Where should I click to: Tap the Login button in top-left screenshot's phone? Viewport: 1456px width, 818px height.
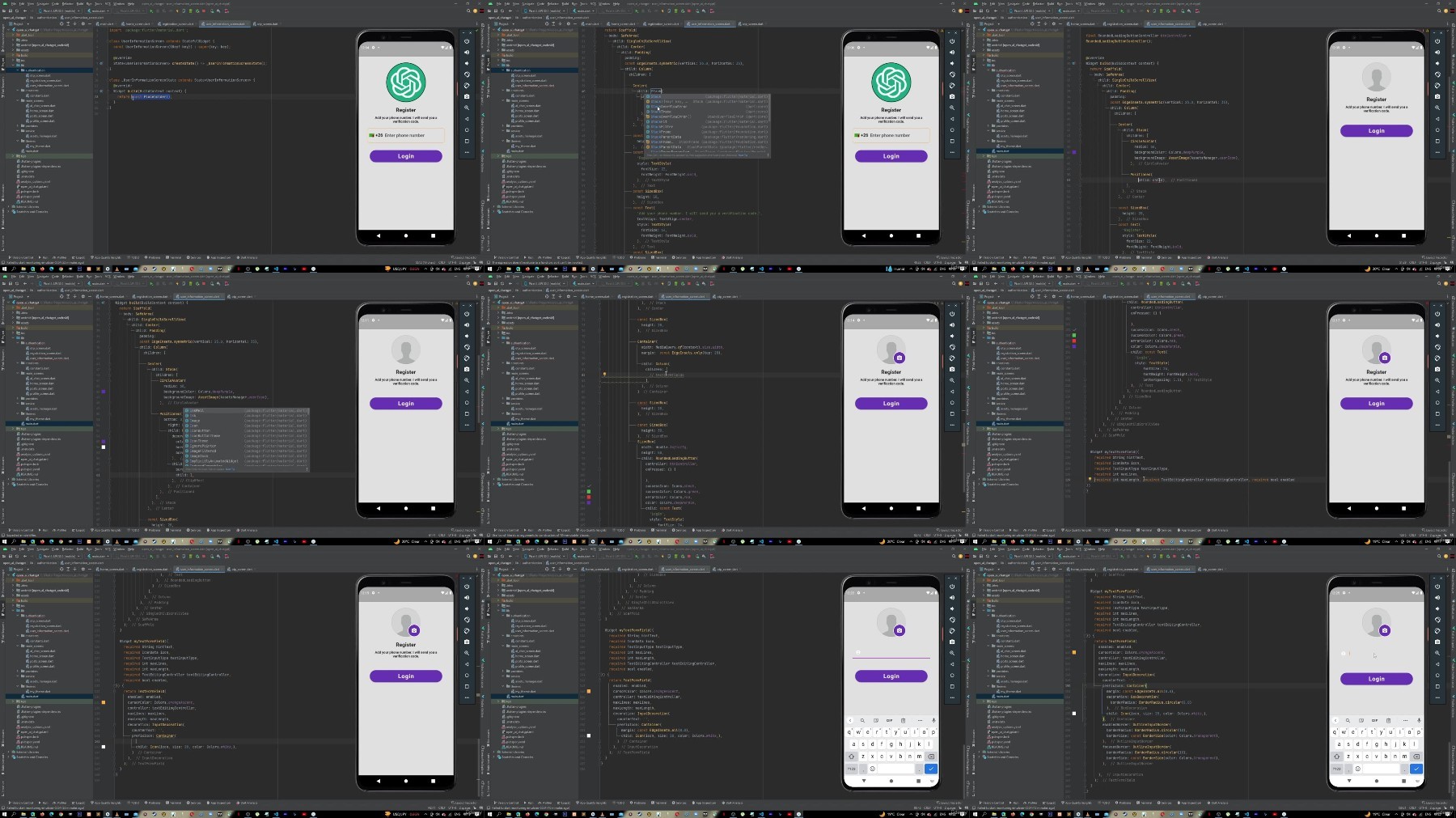point(406,156)
